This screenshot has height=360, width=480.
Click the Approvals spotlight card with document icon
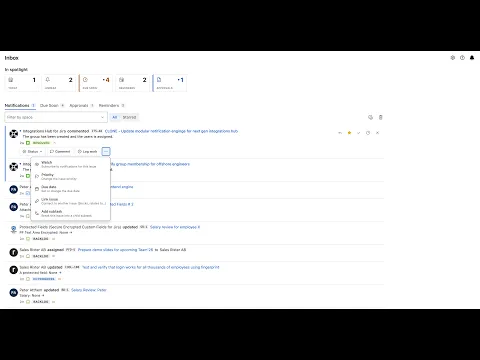(170, 83)
